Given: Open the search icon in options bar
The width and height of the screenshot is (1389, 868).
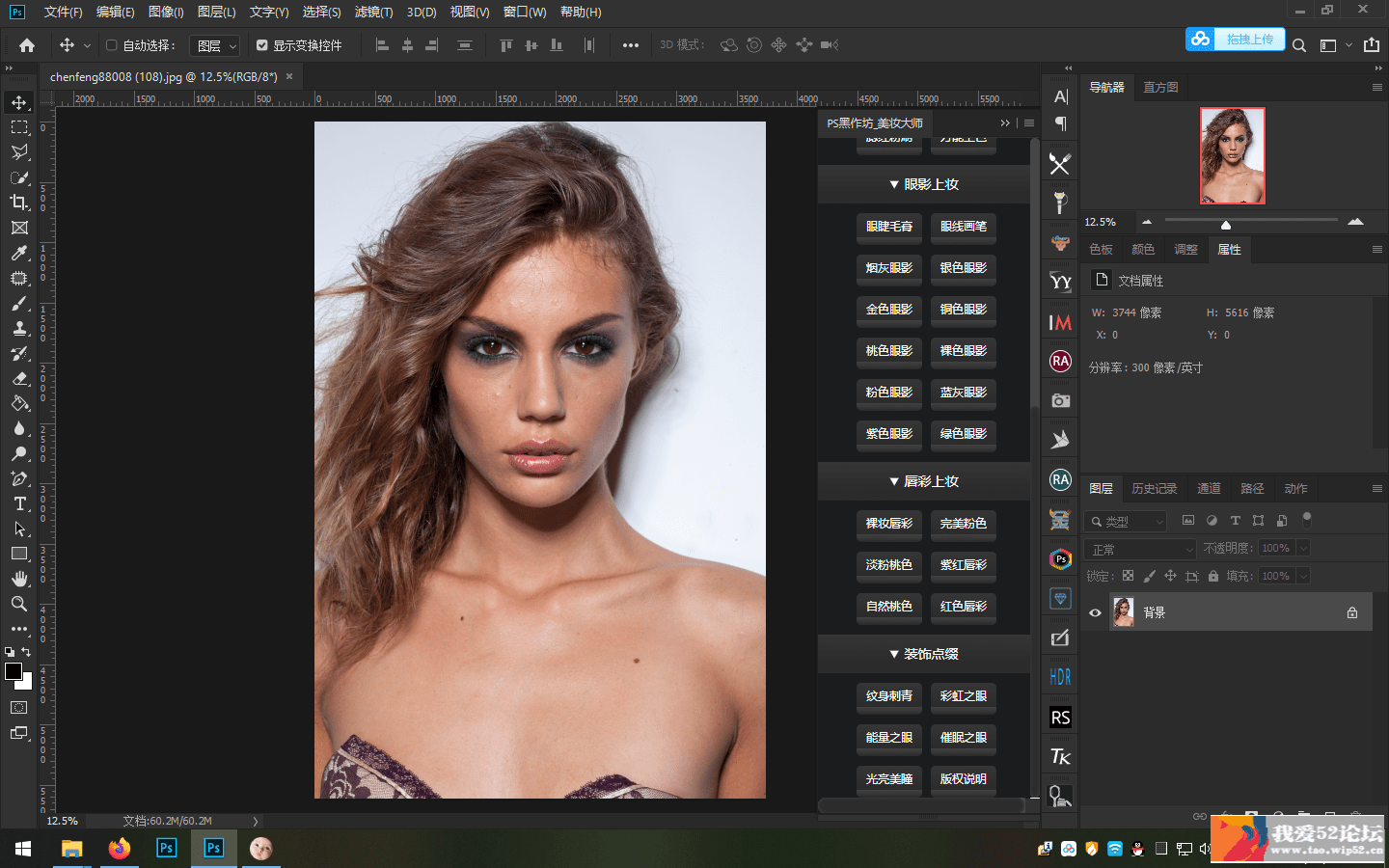Looking at the screenshot, I should [x=1299, y=45].
